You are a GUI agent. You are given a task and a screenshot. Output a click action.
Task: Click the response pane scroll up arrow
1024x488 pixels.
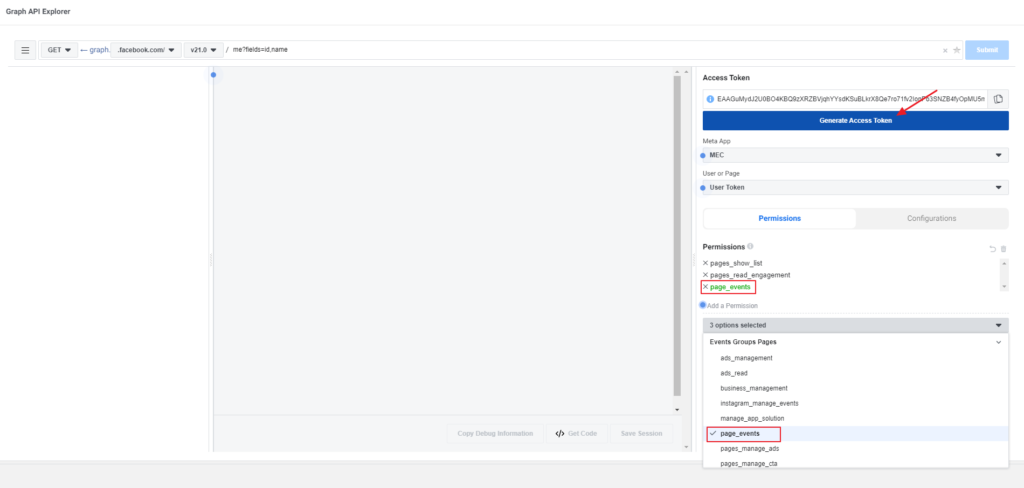pyautogui.click(x=677, y=71)
